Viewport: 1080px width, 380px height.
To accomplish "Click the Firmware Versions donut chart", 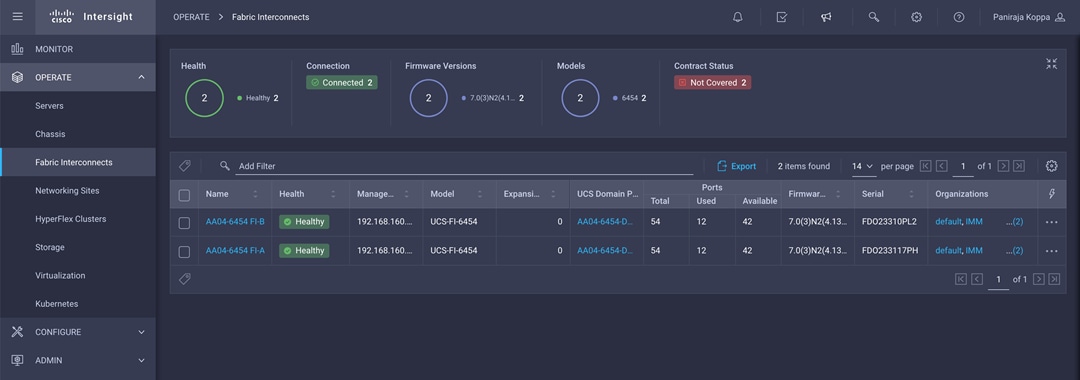I will 428,98.
